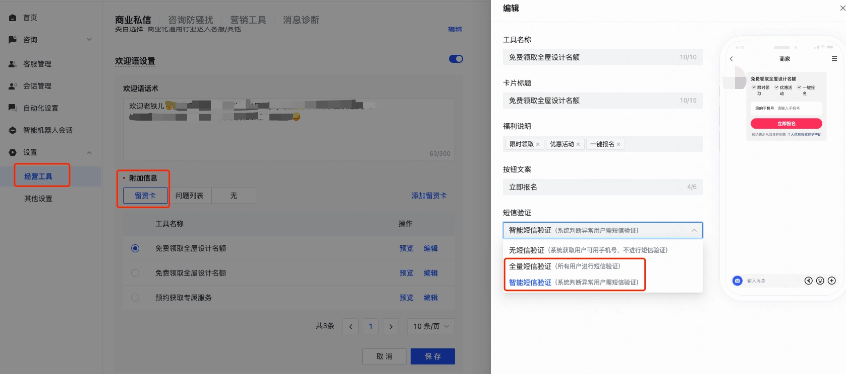Tick the 优惠活动 checkbox in phone preview card

click(x=776, y=87)
